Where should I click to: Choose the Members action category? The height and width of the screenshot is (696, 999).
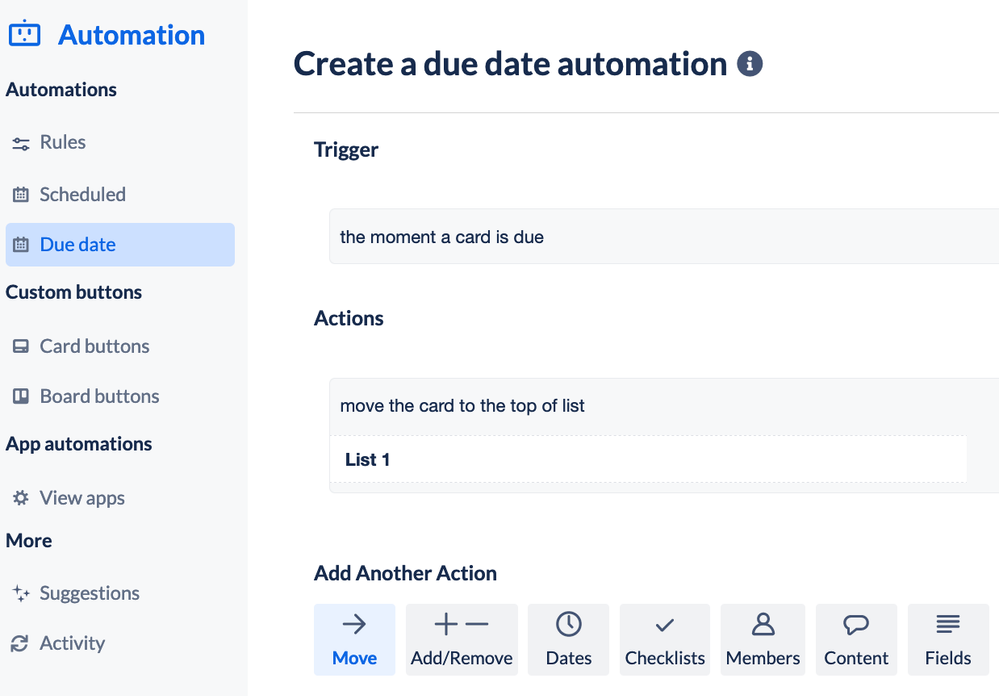pos(763,640)
